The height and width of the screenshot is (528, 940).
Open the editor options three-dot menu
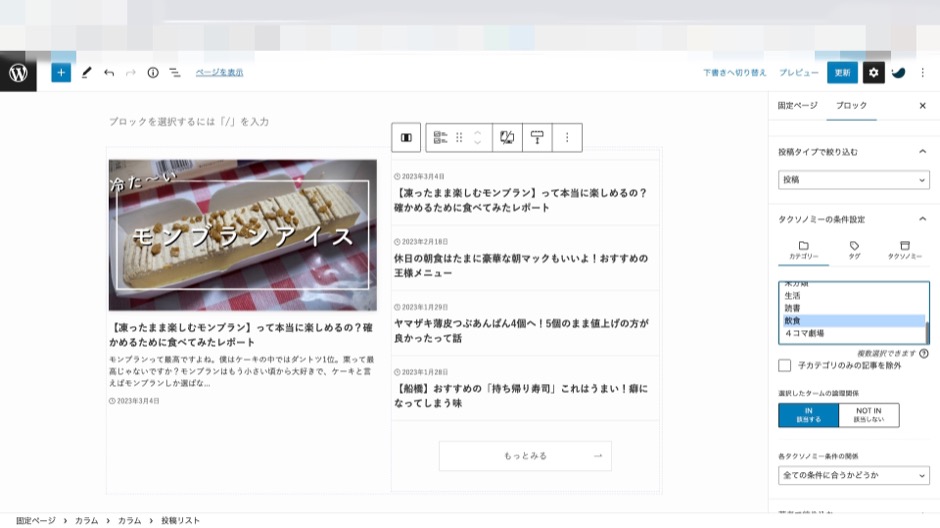923,73
